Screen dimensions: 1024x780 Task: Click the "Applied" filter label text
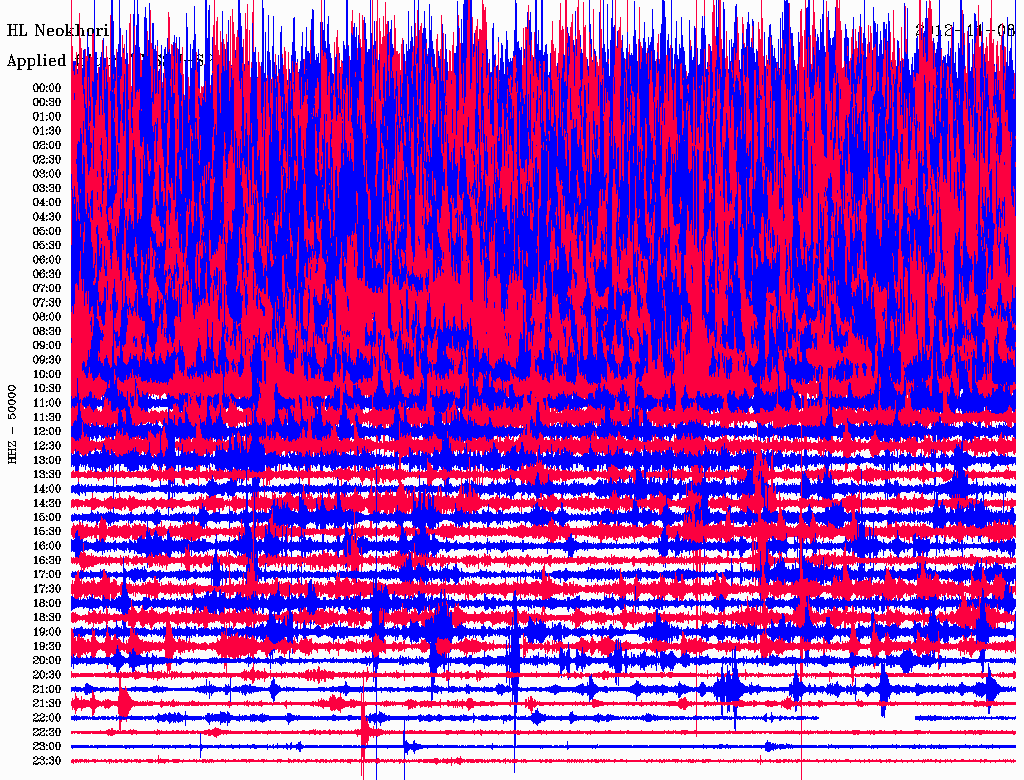point(37,61)
